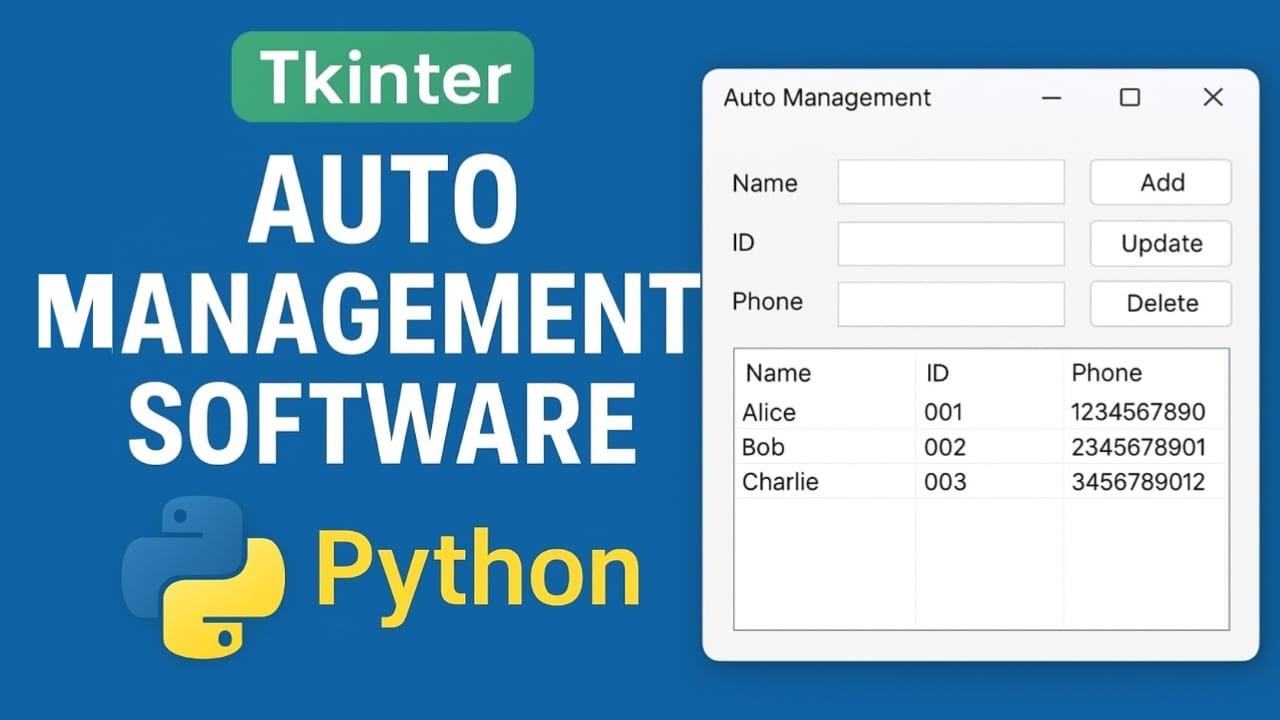The image size is (1280, 720).
Task: Click ID value 001
Action: click(x=944, y=412)
